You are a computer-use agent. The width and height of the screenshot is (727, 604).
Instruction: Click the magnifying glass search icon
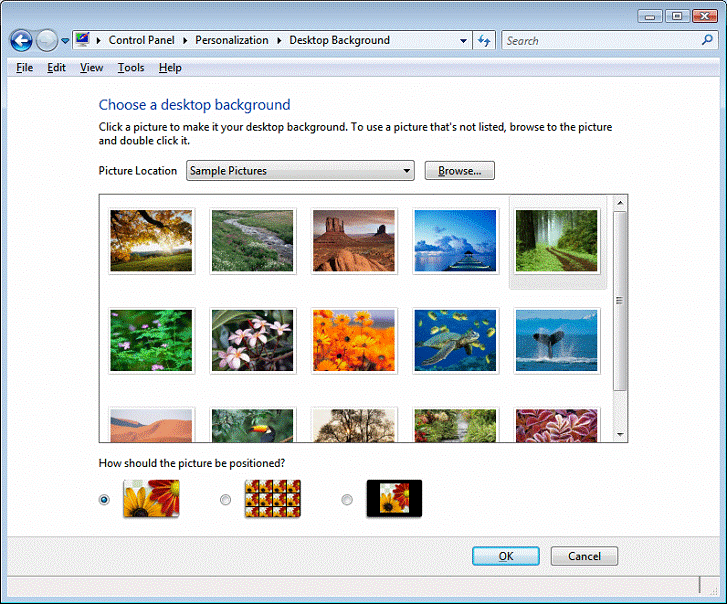click(708, 40)
